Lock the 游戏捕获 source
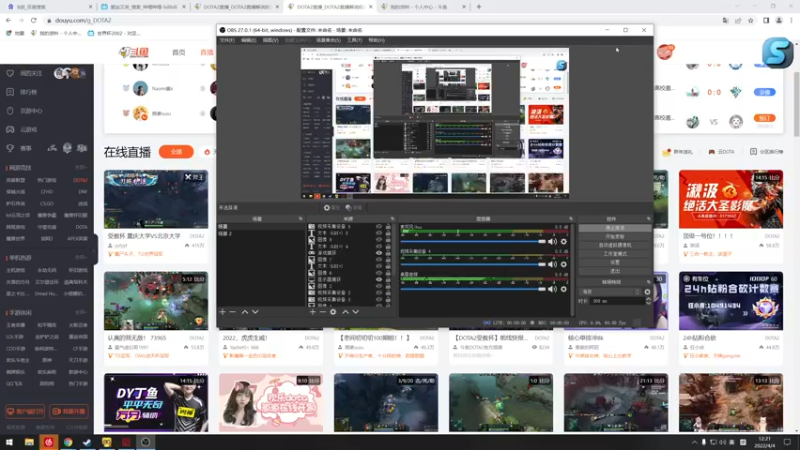 [388, 253]
